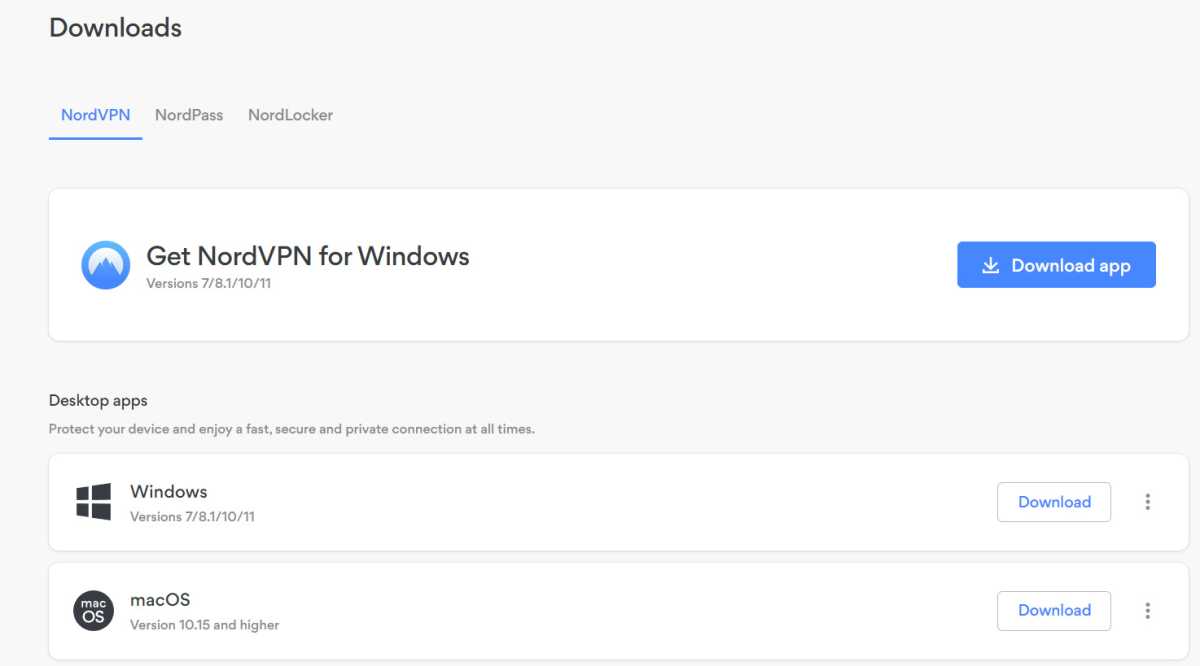Open more options for the Windows app
The width and height of the screenshot is (1200, 666).
point(1148,502)
